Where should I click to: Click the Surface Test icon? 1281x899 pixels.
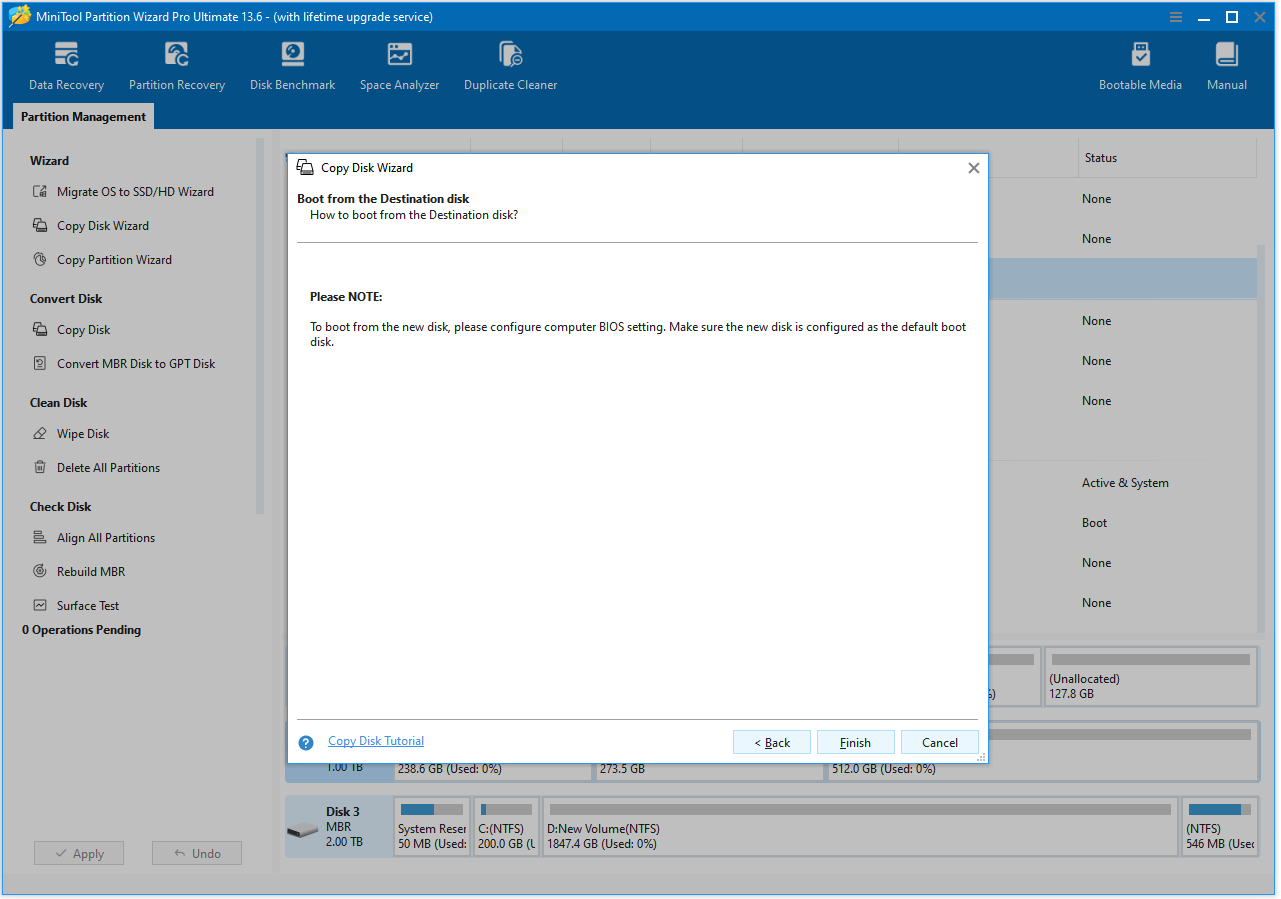40,606
